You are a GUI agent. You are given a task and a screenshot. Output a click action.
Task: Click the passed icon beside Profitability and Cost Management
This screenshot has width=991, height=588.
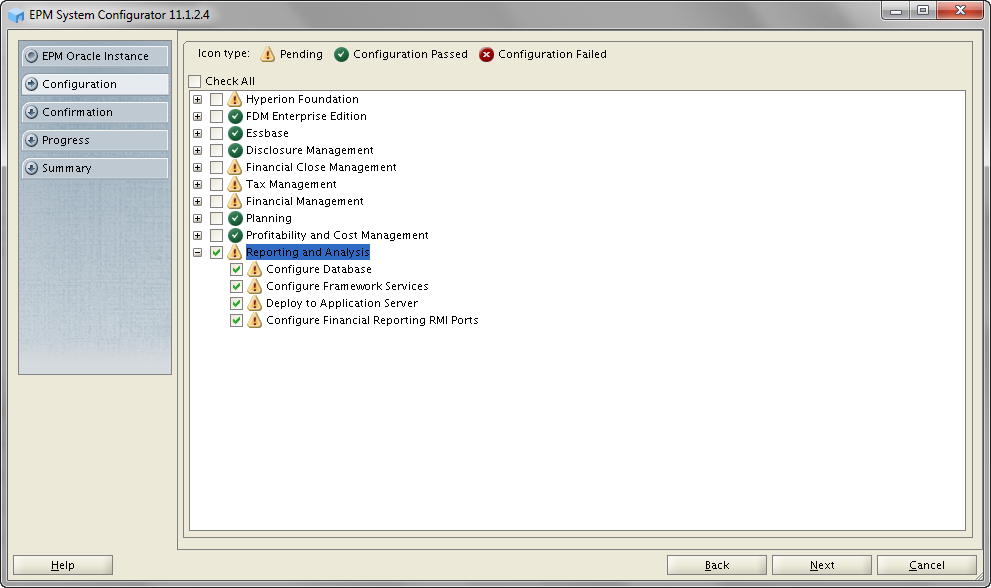click(x=235, y=235)
